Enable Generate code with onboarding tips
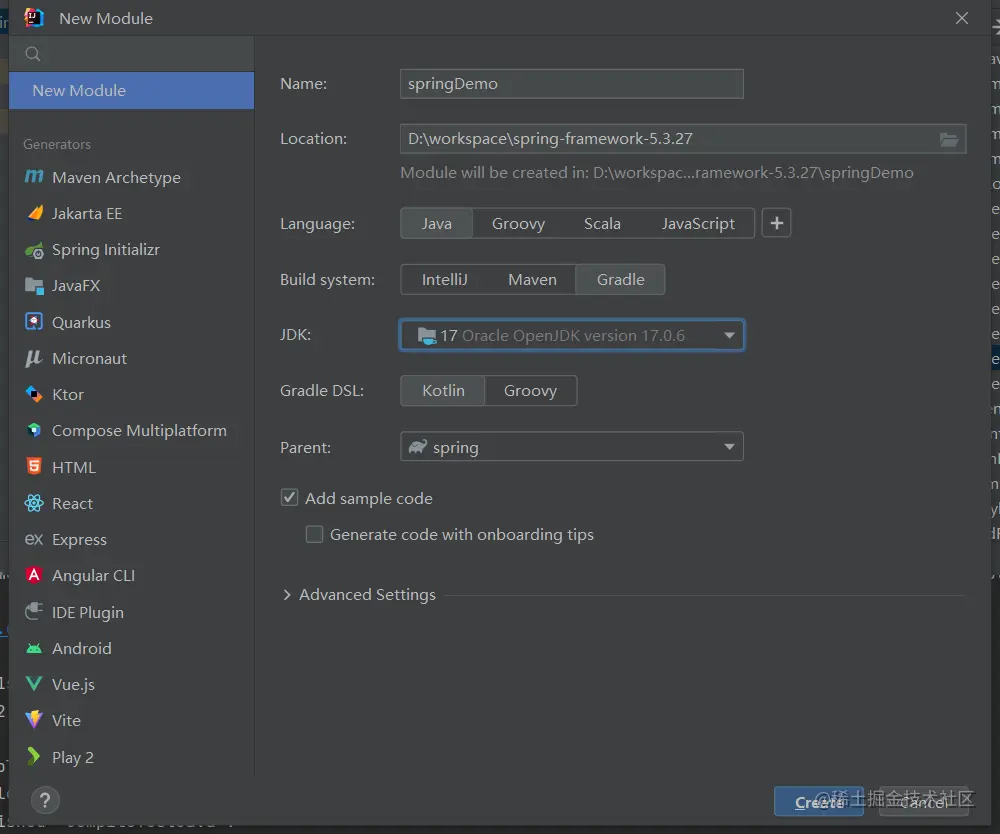The height and width of the screenshot is (834, 1000). point(314,535)
